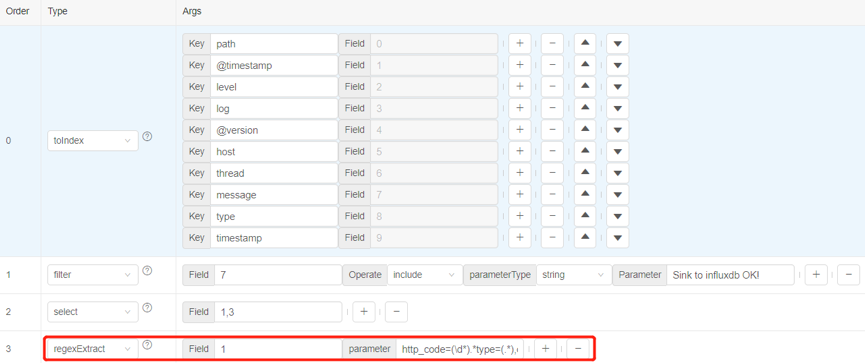Show help for the select type
This screenshot has height=363, width=865.
coord(147,307)
